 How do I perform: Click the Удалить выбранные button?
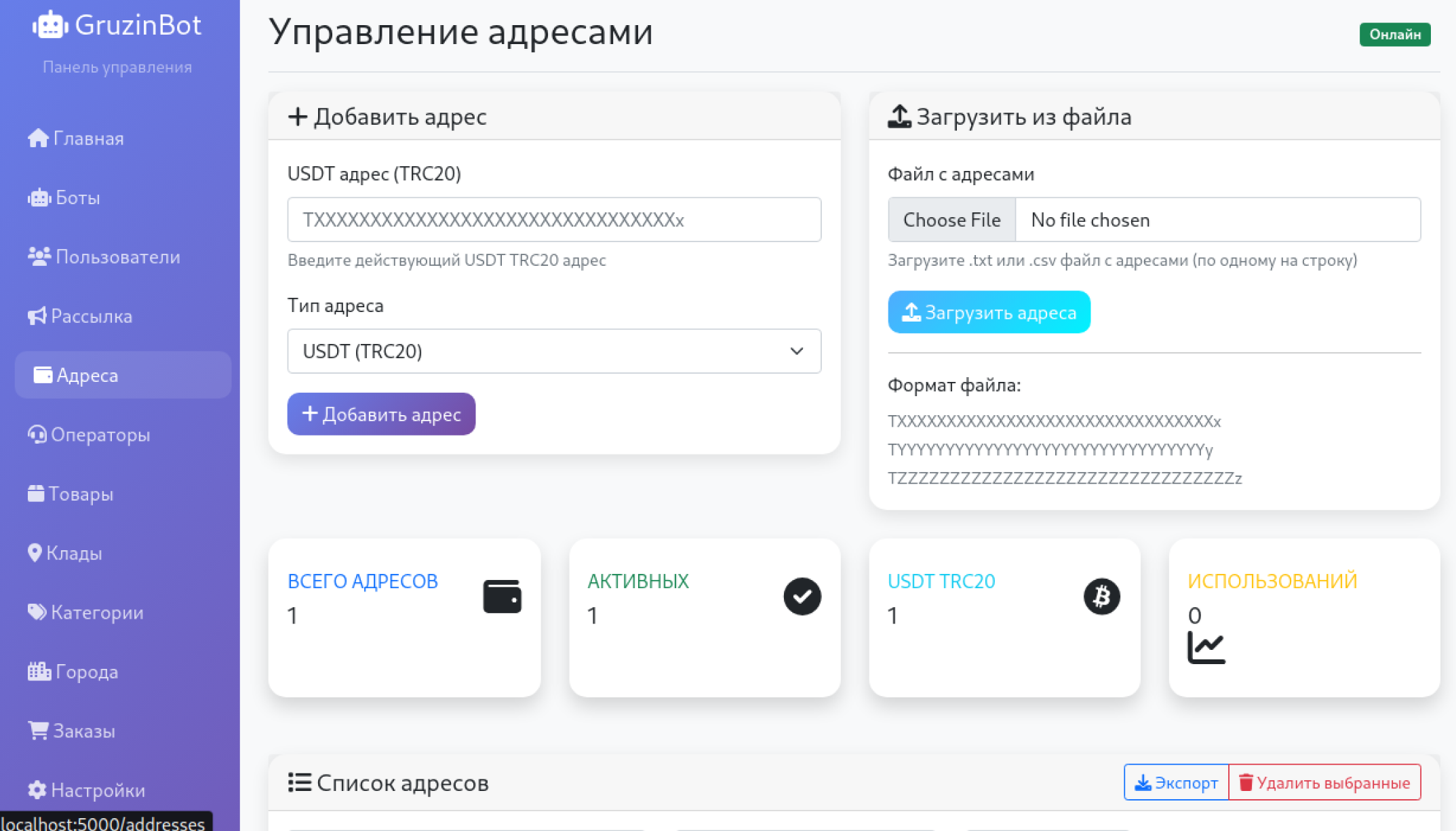coord(1324,783)
